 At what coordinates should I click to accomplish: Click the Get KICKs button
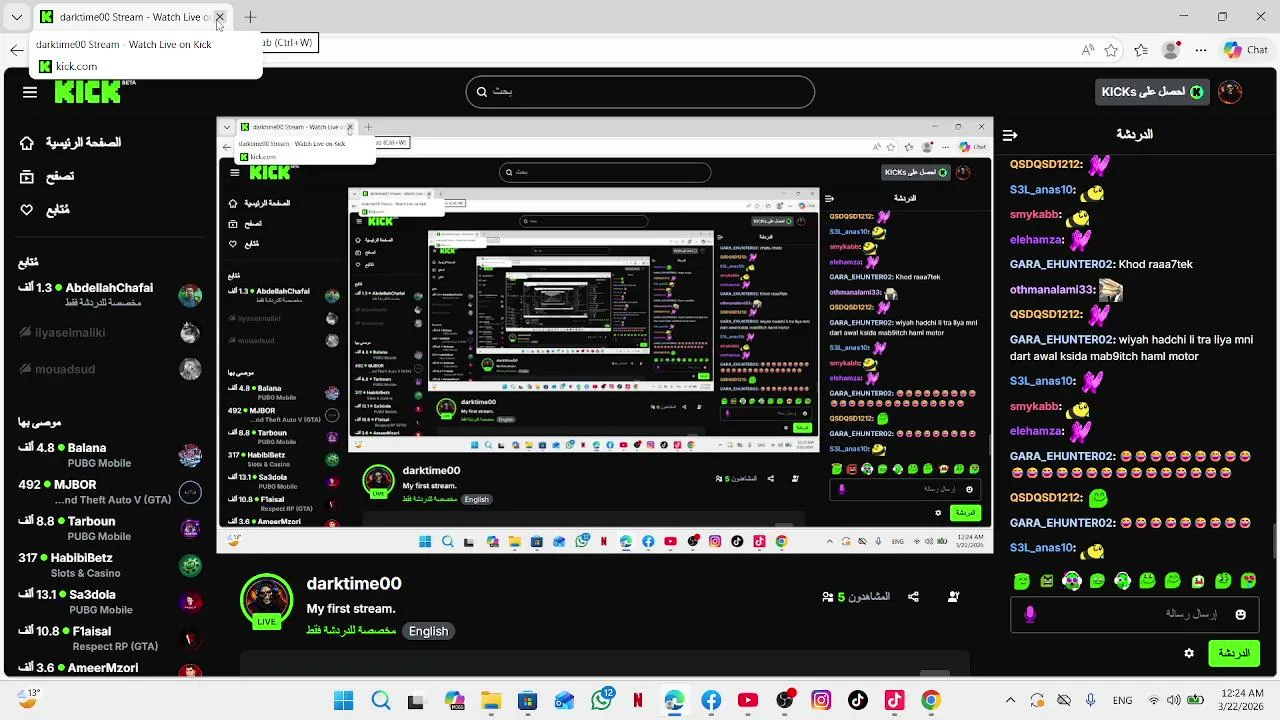1151,92
